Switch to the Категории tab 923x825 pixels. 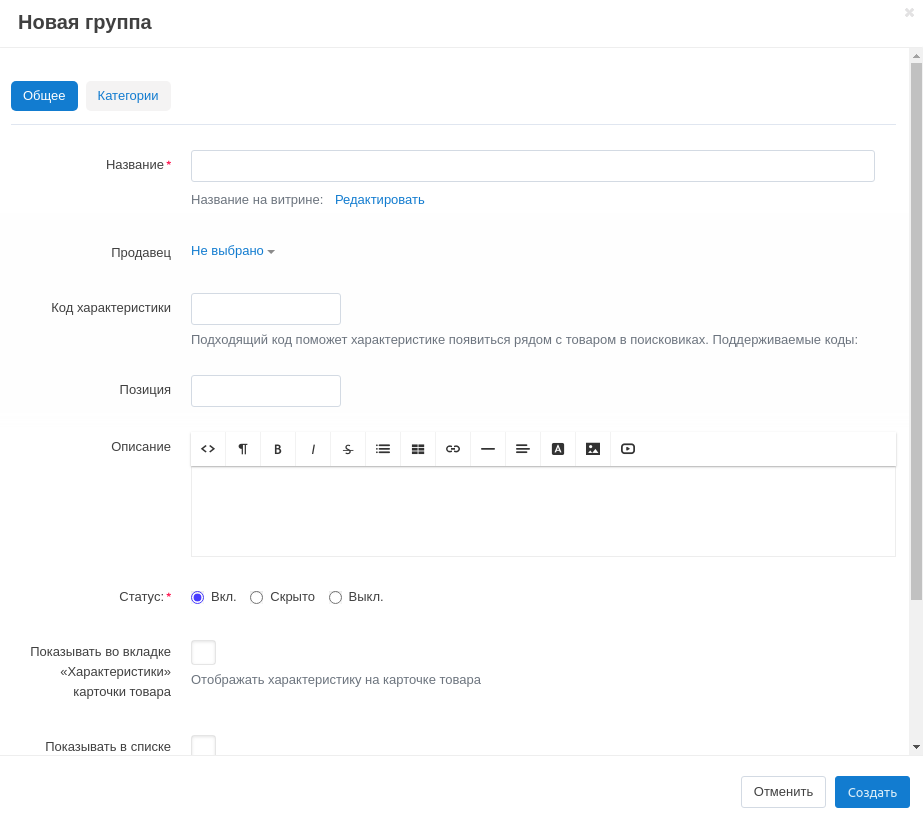[x=128, y=96]
